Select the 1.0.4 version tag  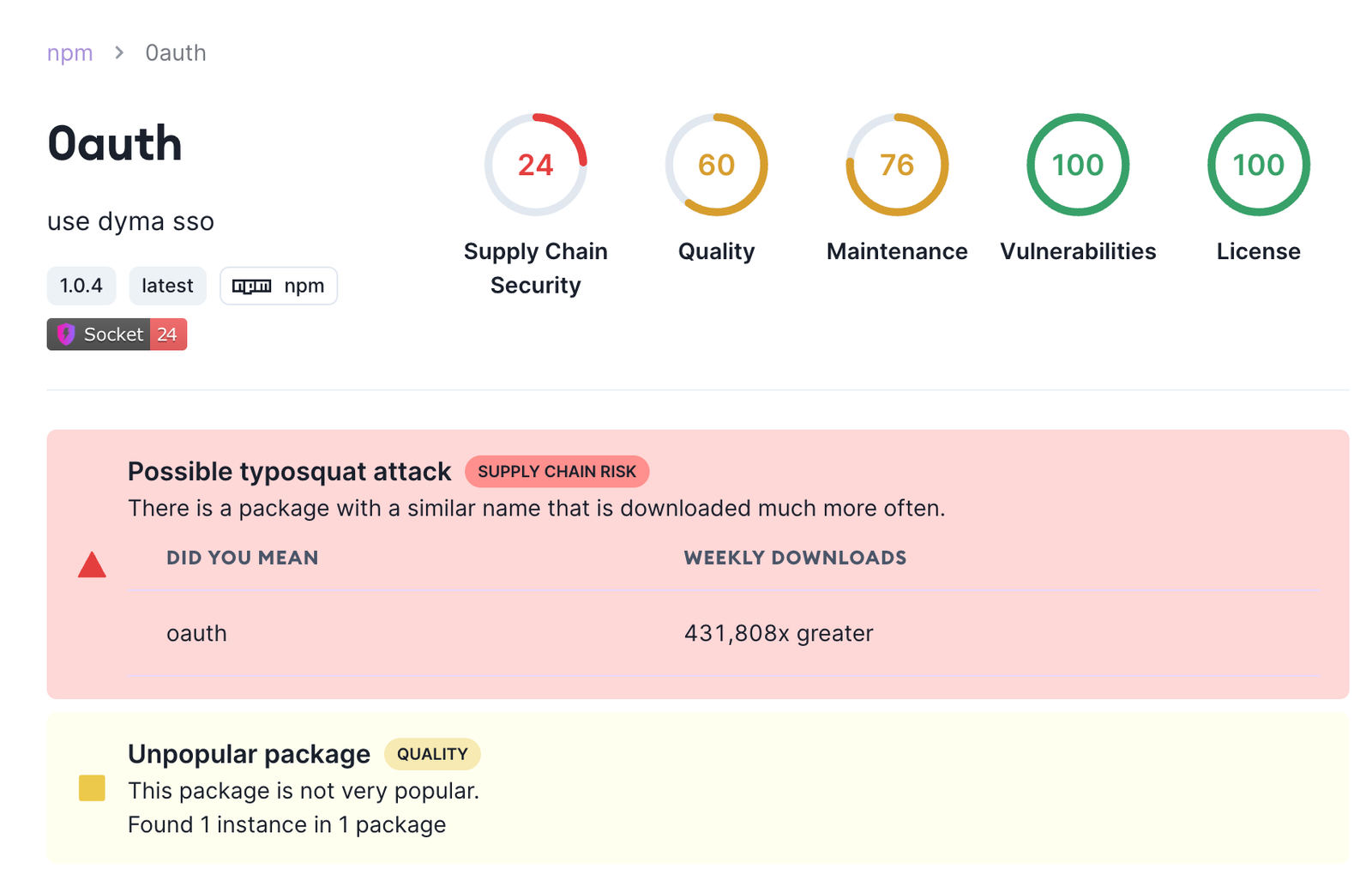[x=81, y=286]
